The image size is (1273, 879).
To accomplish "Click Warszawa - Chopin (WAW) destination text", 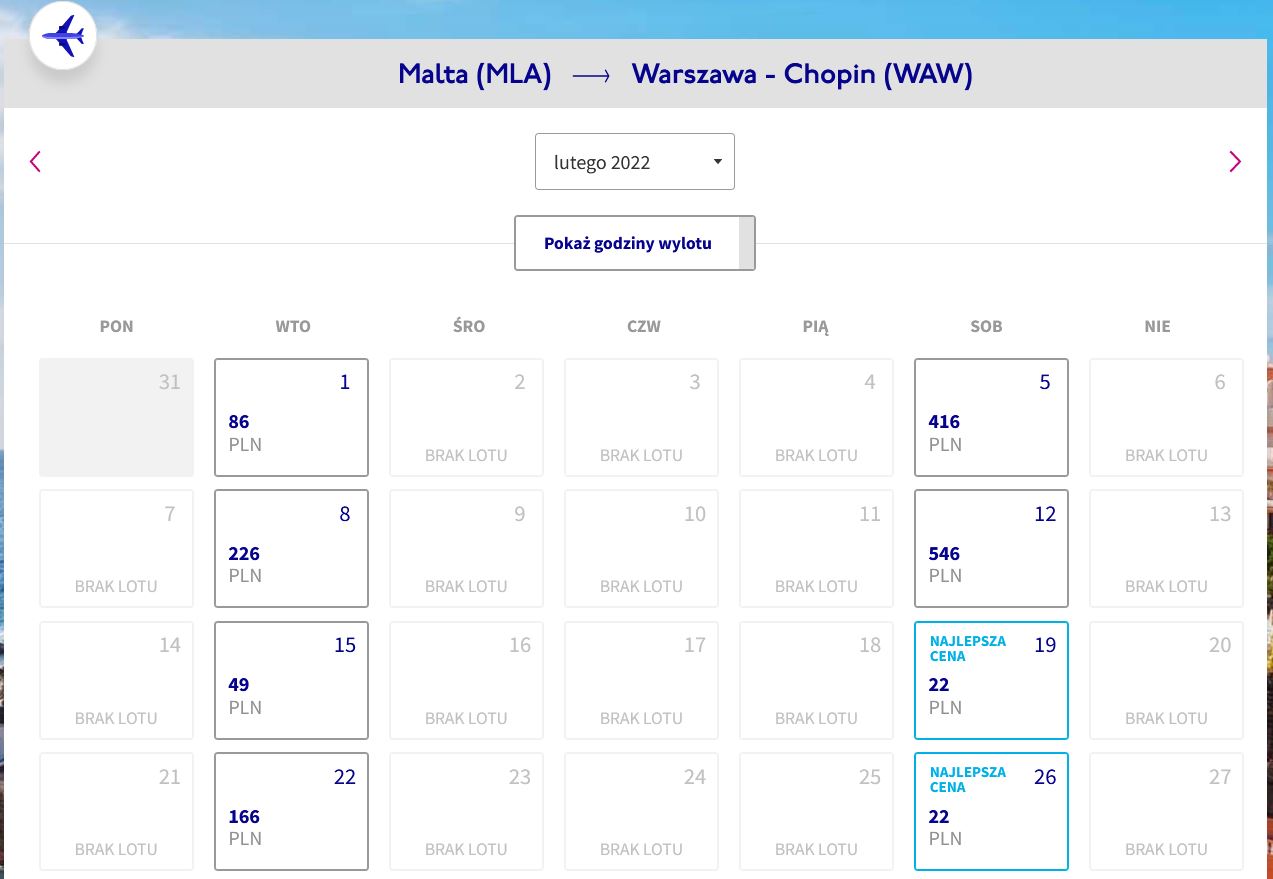I will tap(802, 74).
